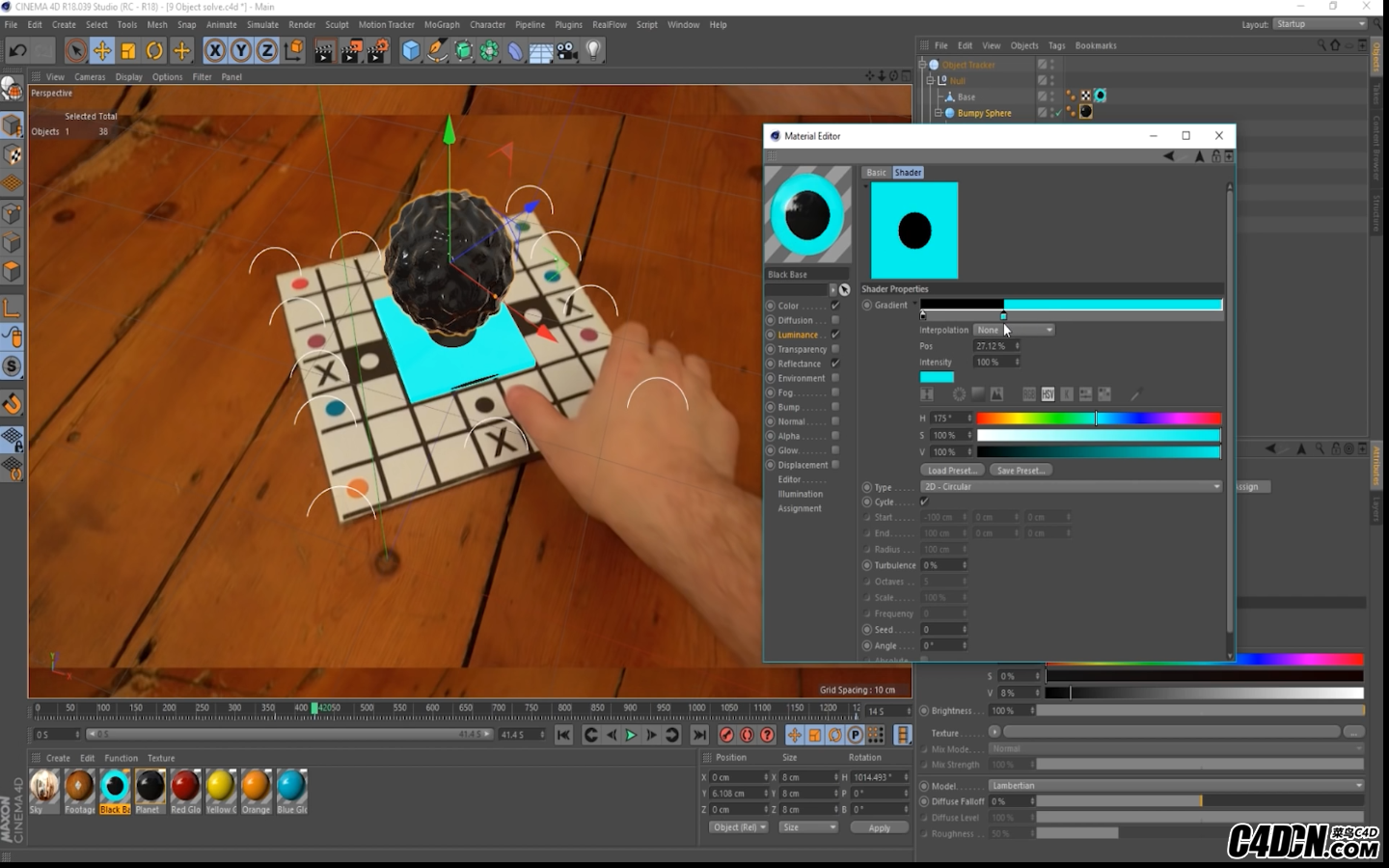Image resolution: width=1389 pixels, height=868 pixels.
Task: Click Apply in coordinates panel
Action: tap(879, 827)
